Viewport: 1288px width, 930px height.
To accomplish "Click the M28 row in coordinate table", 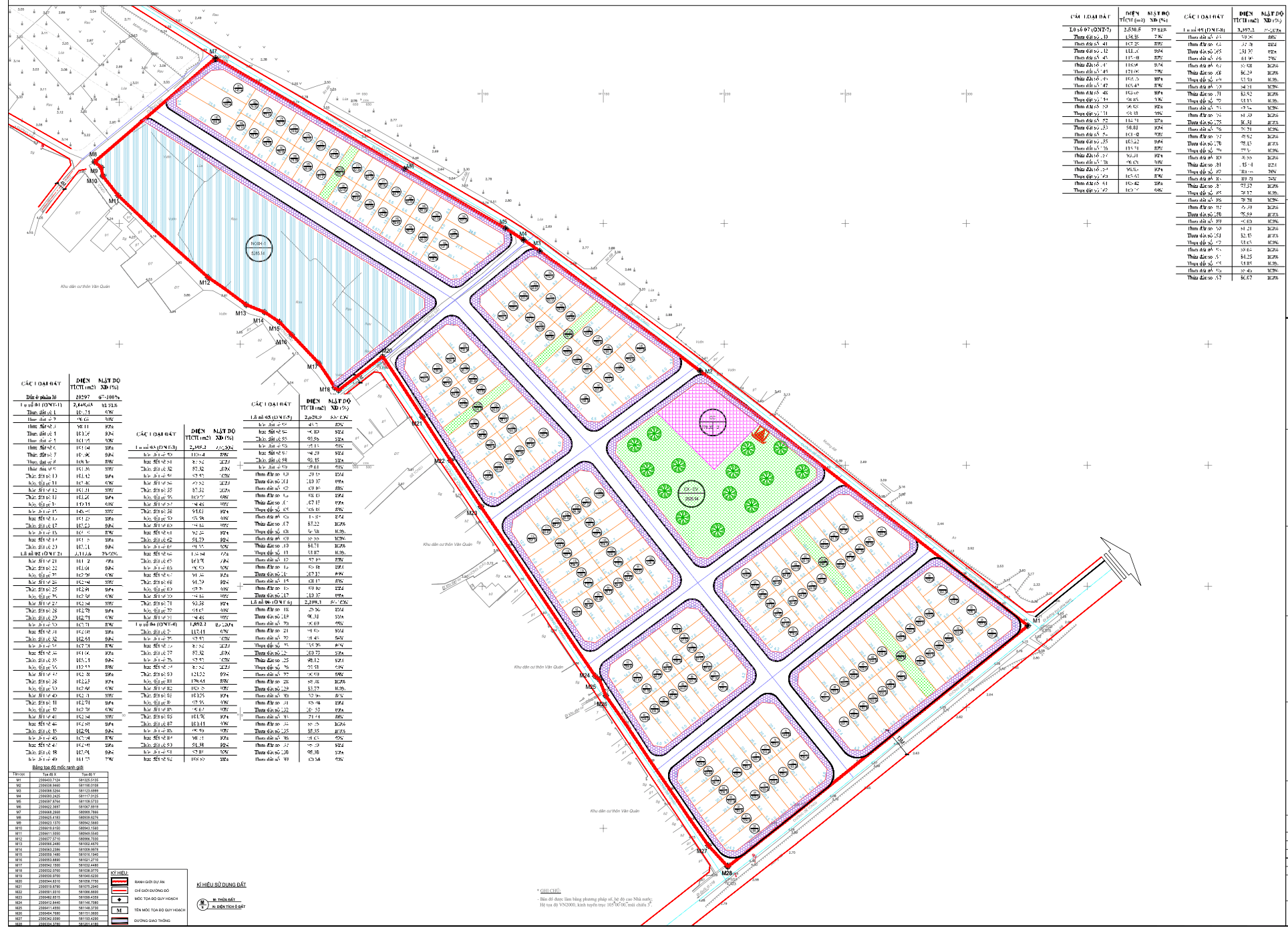I will point(58,924).
